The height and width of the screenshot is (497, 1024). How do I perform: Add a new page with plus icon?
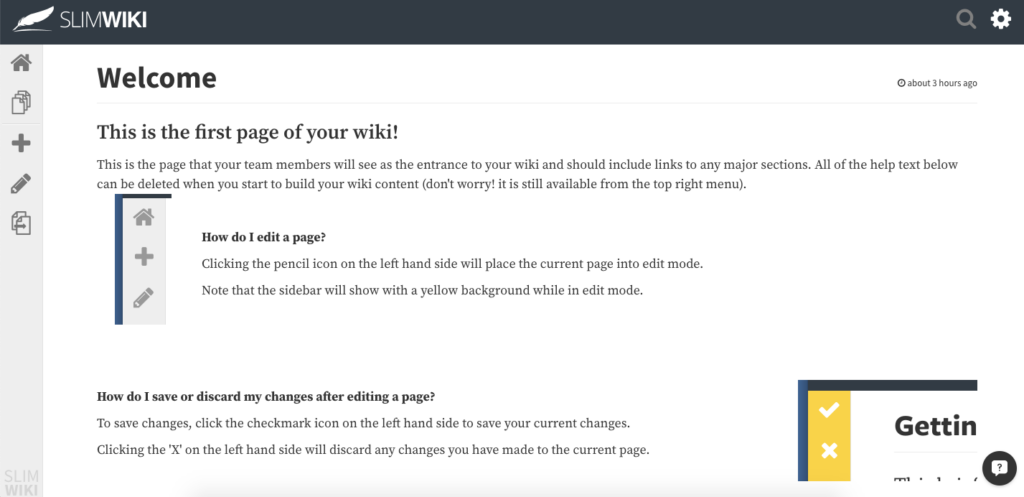[x=22, y=143]
